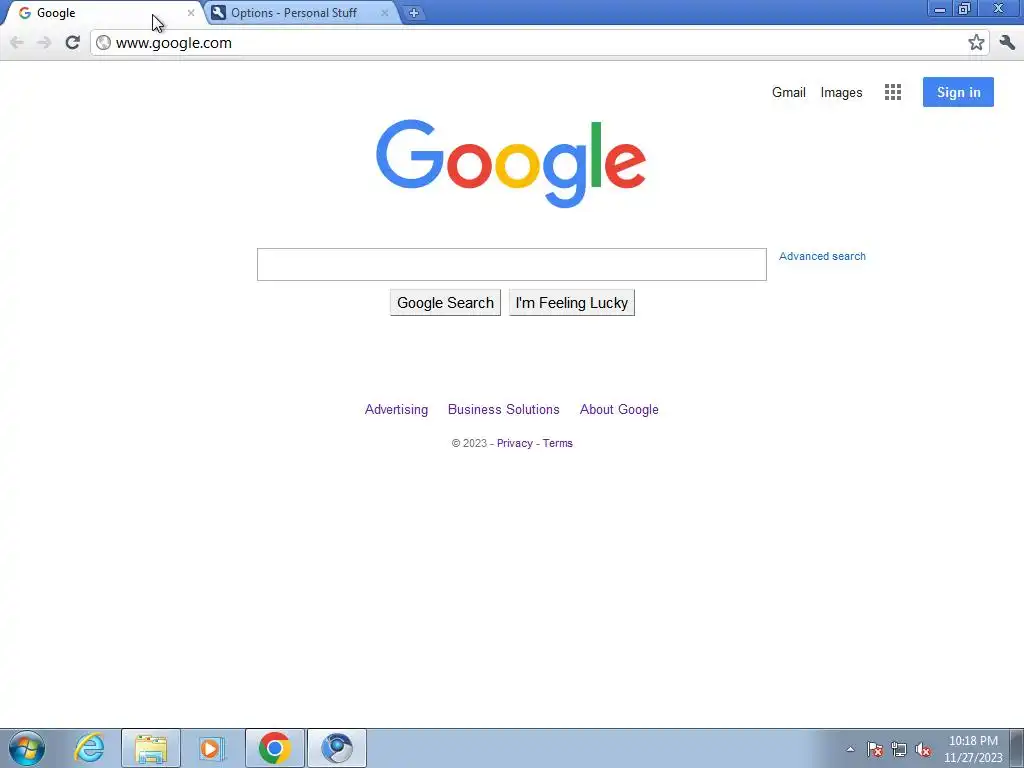Reload the current page
The width and height of the screenshot is (1024, 768).
coord(72,42)
